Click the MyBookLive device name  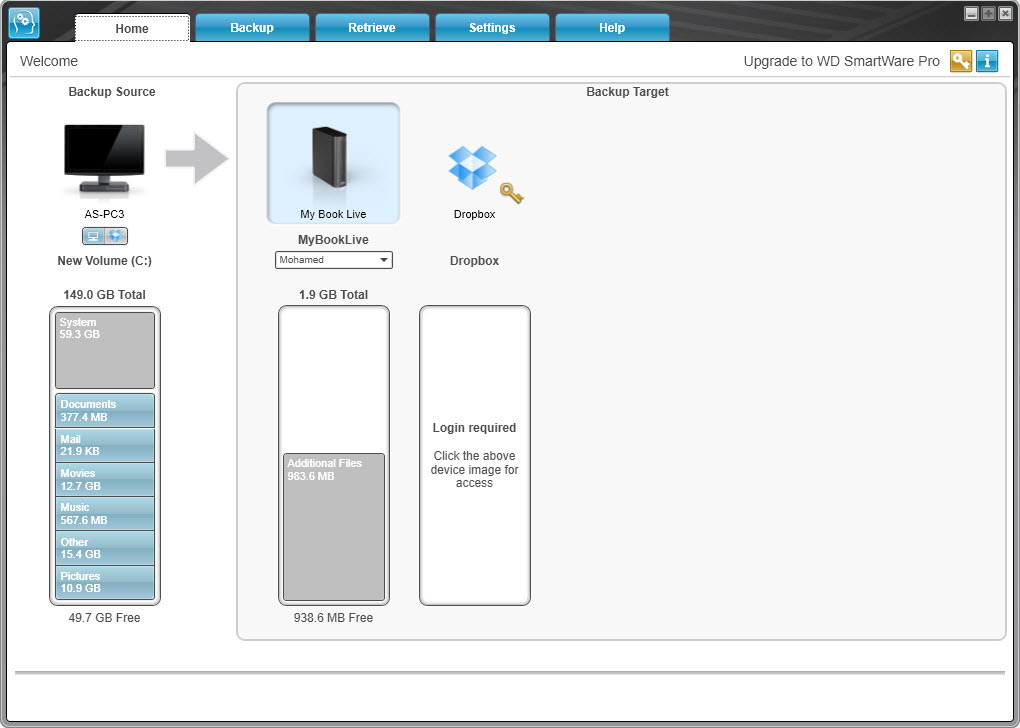point(333,240)
